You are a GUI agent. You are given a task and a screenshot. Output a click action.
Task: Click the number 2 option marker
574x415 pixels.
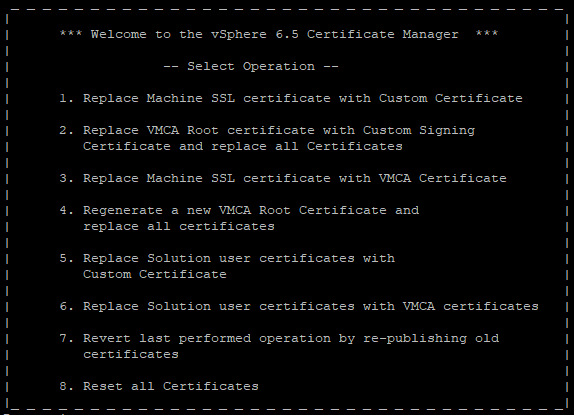[x=66, y=130]
